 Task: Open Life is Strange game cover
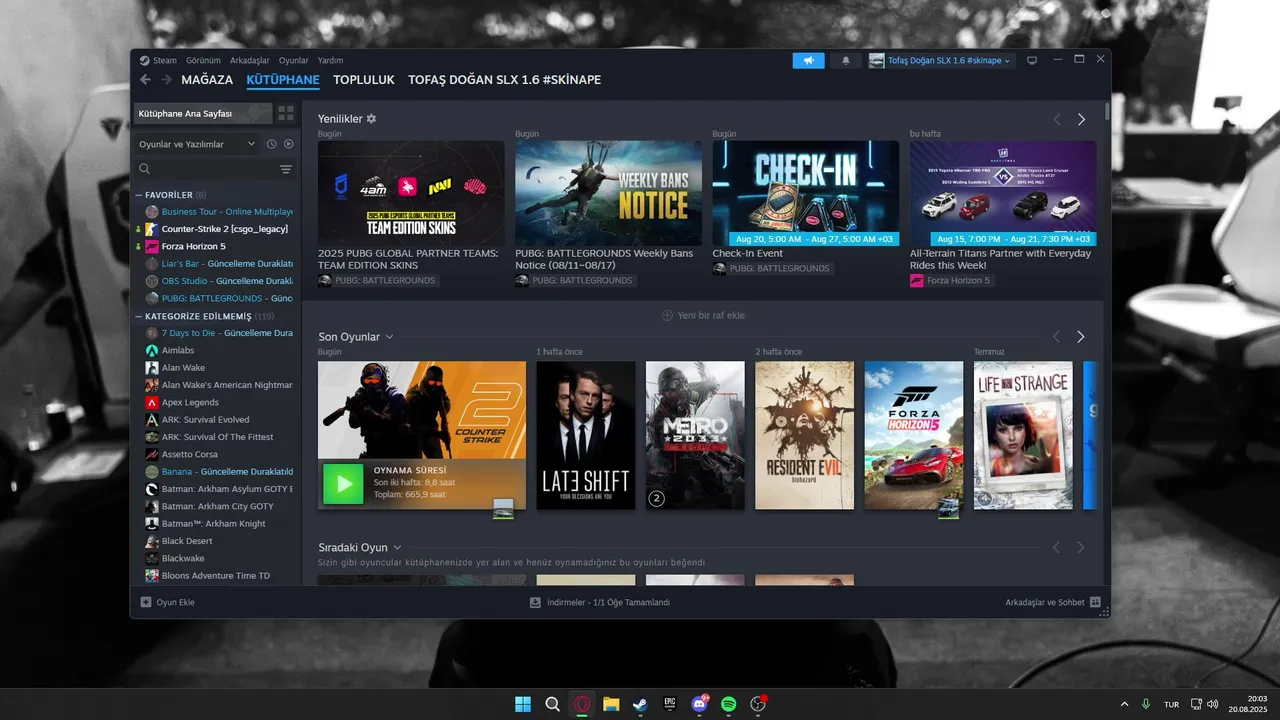[1023, 435]
